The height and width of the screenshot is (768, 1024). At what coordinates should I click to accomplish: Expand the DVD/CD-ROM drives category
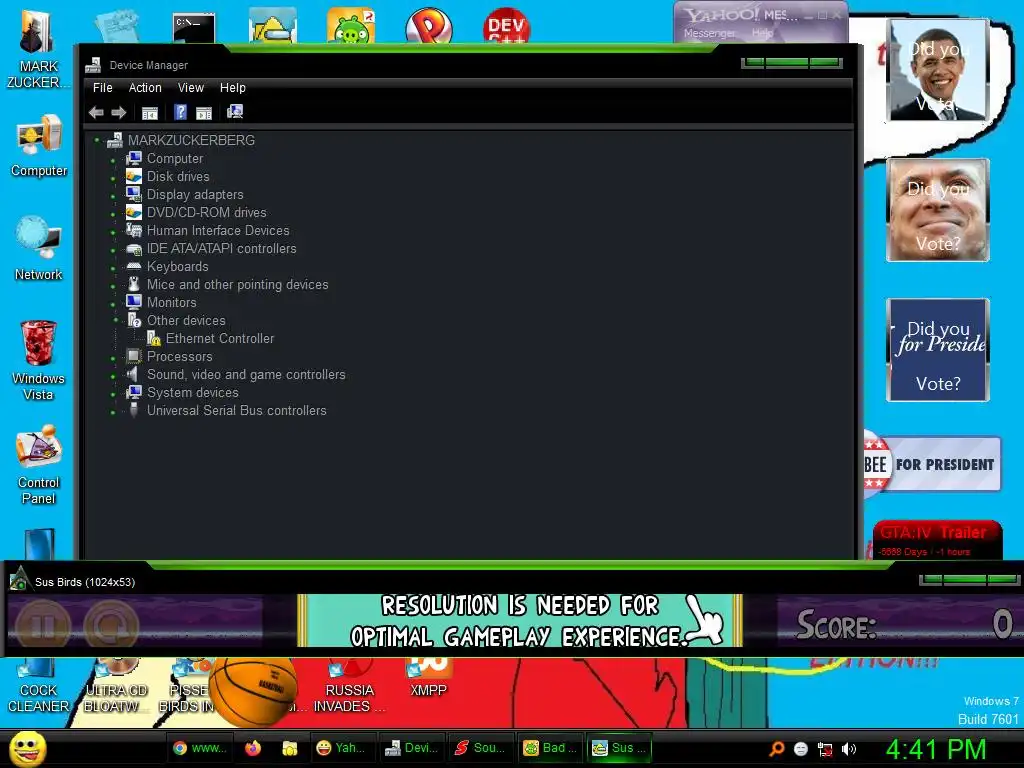113,213
